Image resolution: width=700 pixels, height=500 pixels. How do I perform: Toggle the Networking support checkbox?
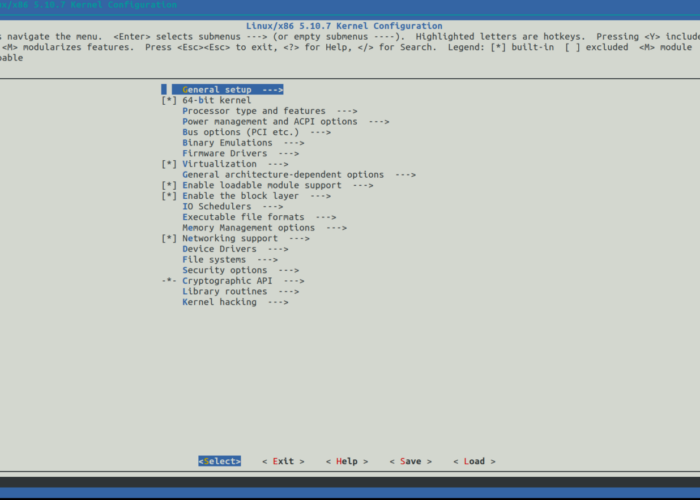(168, 239)
